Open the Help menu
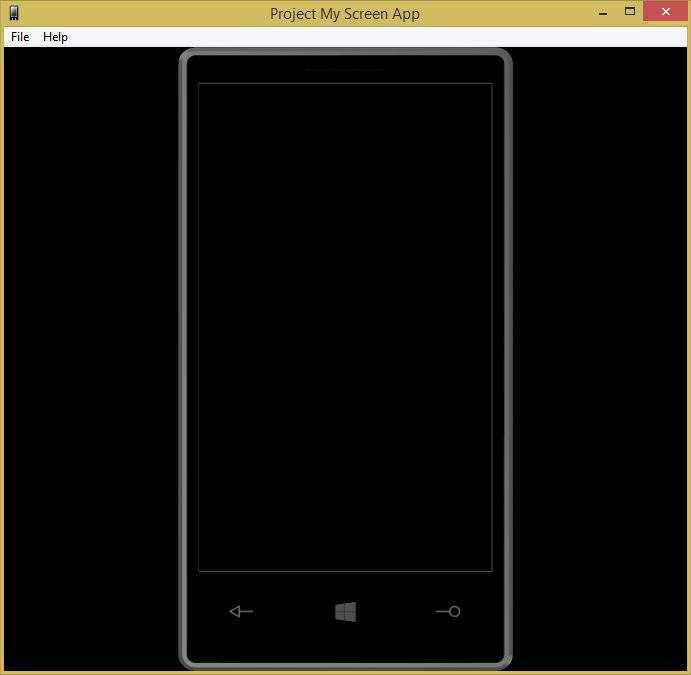This screenshot has height=675, width=691. point(56,37)
